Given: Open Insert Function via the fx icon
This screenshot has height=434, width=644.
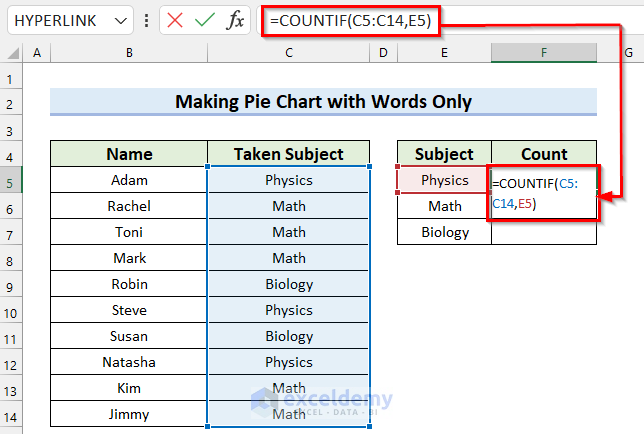Looking at the screenshot, I should click(235, 20).
